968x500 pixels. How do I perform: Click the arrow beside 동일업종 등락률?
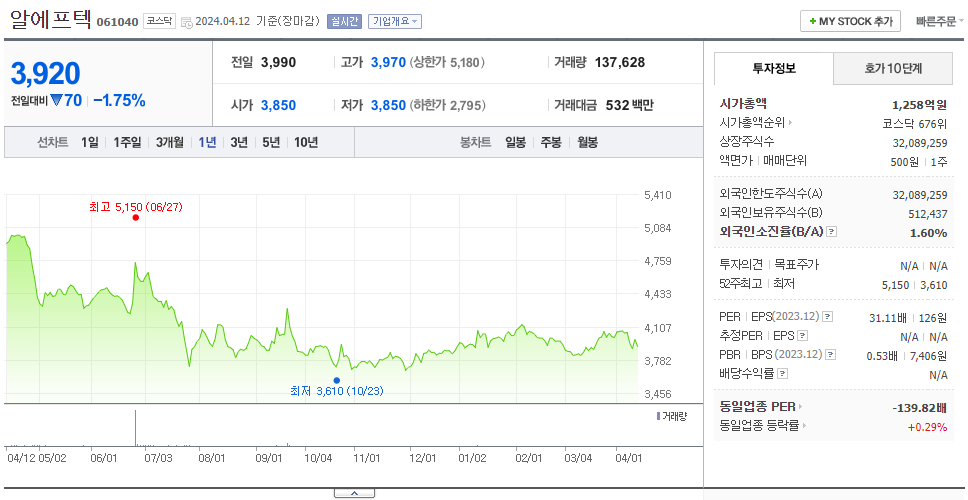tap(804, 425)
